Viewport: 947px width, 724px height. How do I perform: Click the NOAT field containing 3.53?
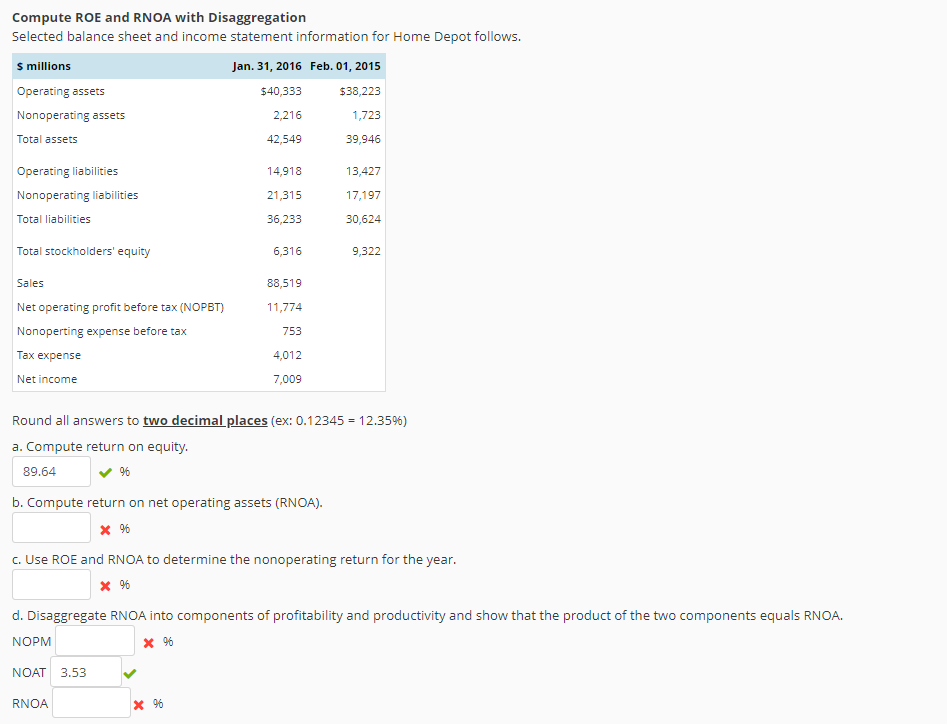point(85,672)
